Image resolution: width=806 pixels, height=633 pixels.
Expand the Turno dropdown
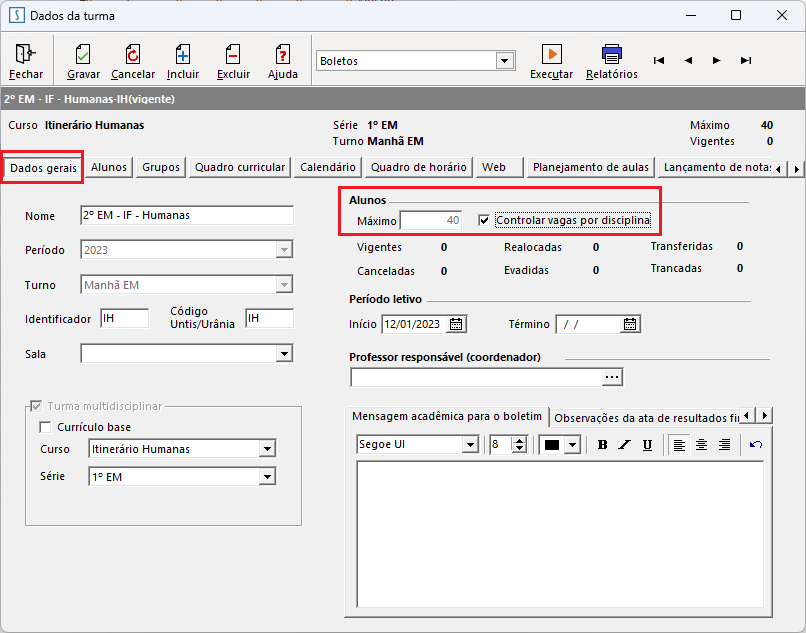point(284,284)
